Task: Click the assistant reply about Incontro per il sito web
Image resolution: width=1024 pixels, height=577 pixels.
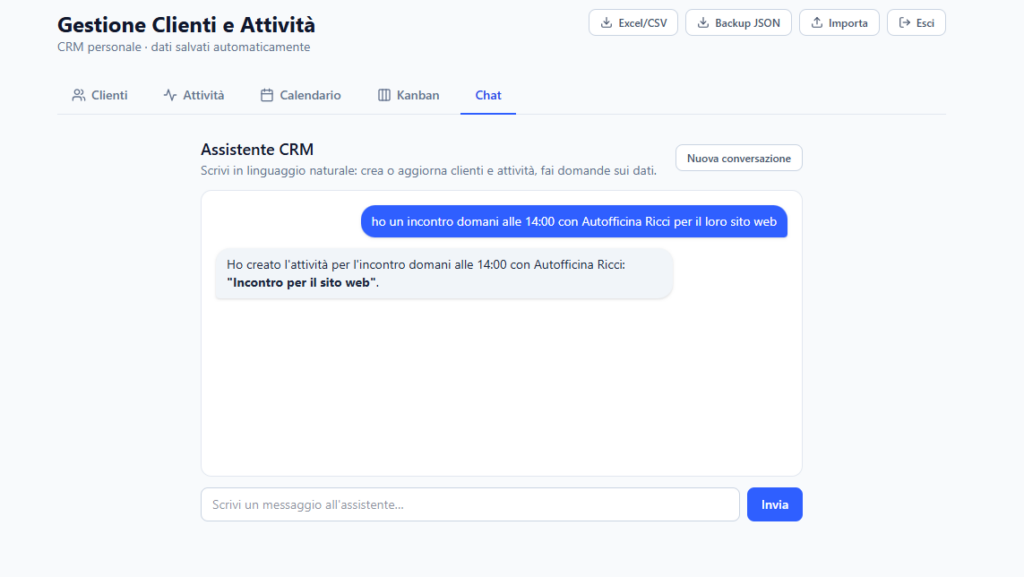Action: click(x=444, y=273)
